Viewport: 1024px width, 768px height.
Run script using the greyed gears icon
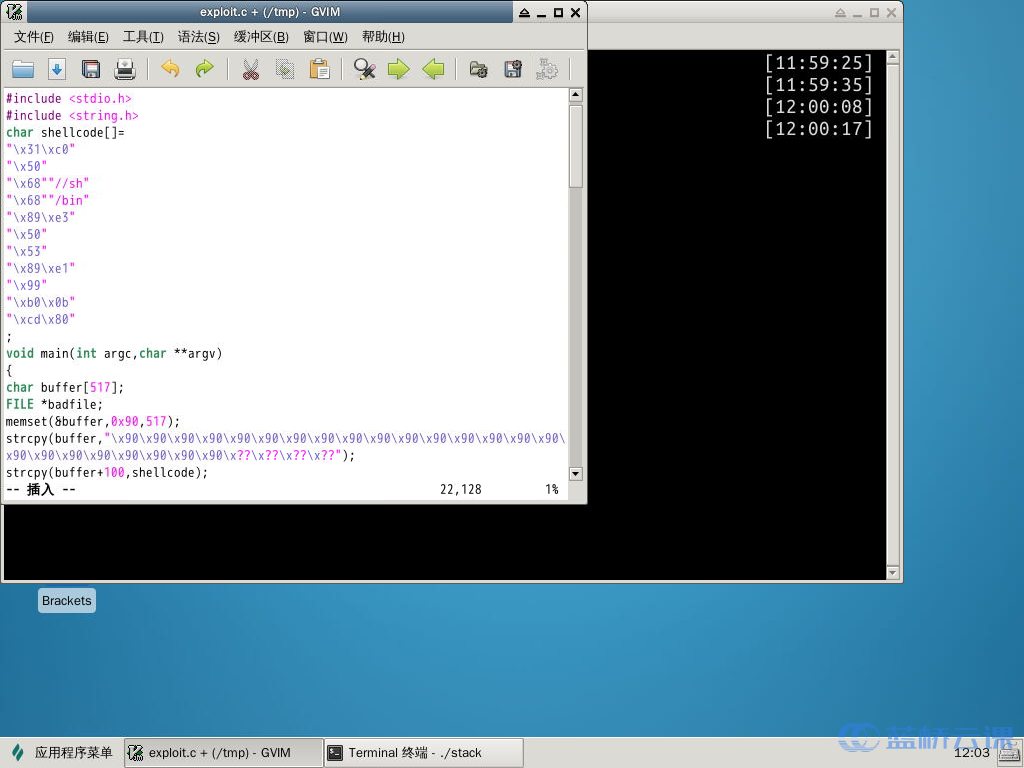pyautogui.click(x=547, y=69)
